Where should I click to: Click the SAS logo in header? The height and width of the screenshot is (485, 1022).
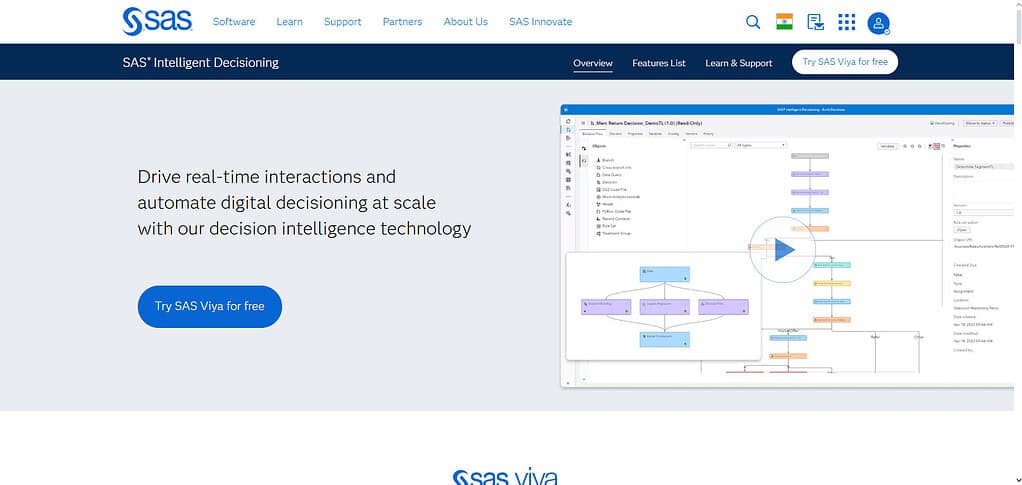coord(157,22)
